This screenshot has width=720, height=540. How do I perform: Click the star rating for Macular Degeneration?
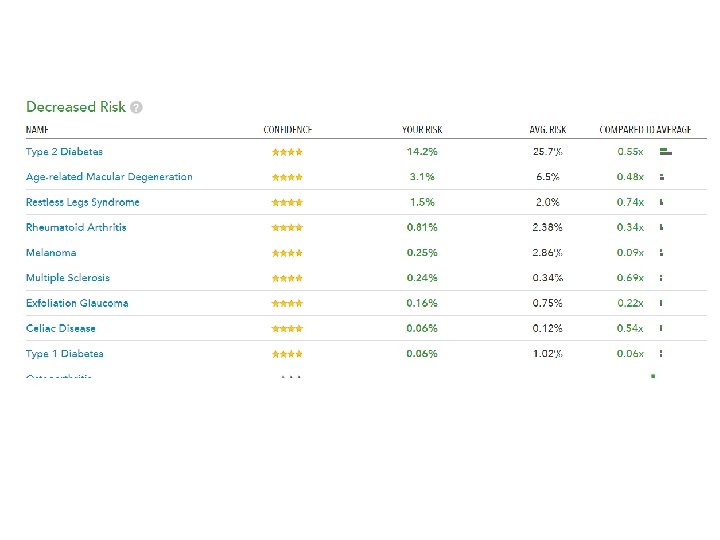pyautogui.click(x=287, y=177)
